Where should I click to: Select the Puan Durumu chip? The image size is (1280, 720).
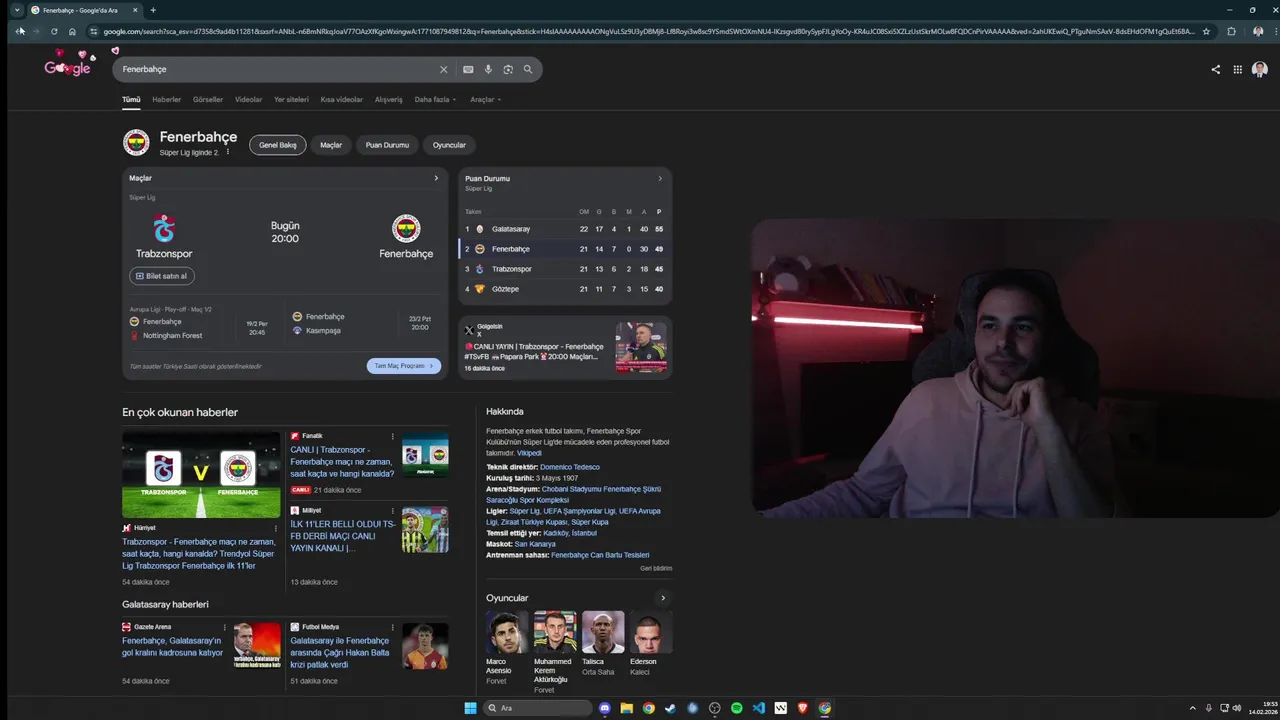click(x=387, y=145)
